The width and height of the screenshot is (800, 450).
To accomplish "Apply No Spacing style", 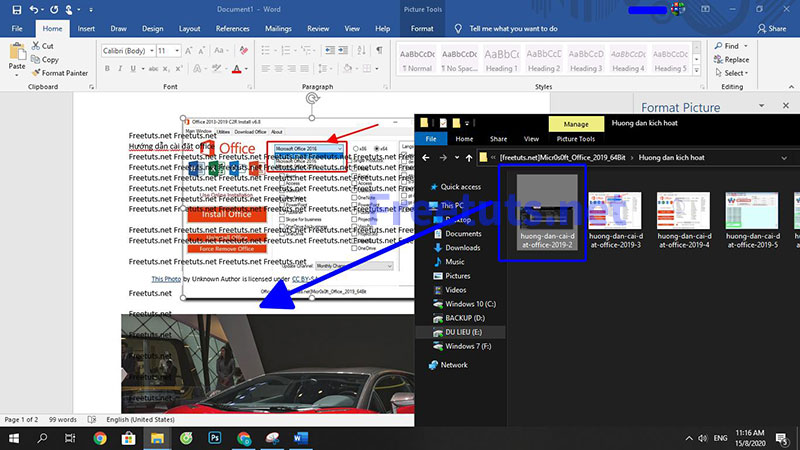I will [x=459, y=60].
